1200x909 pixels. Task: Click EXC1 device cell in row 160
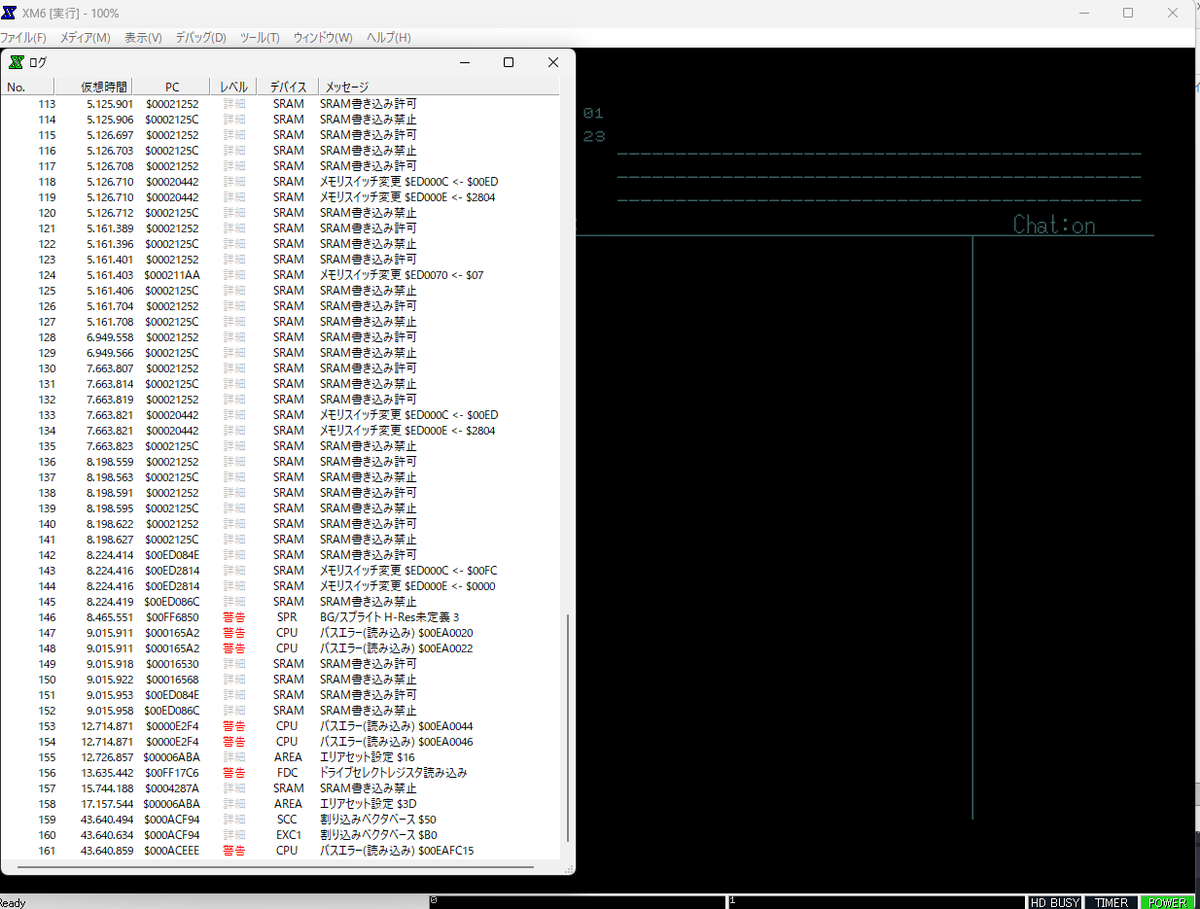[x=288, y=834]
